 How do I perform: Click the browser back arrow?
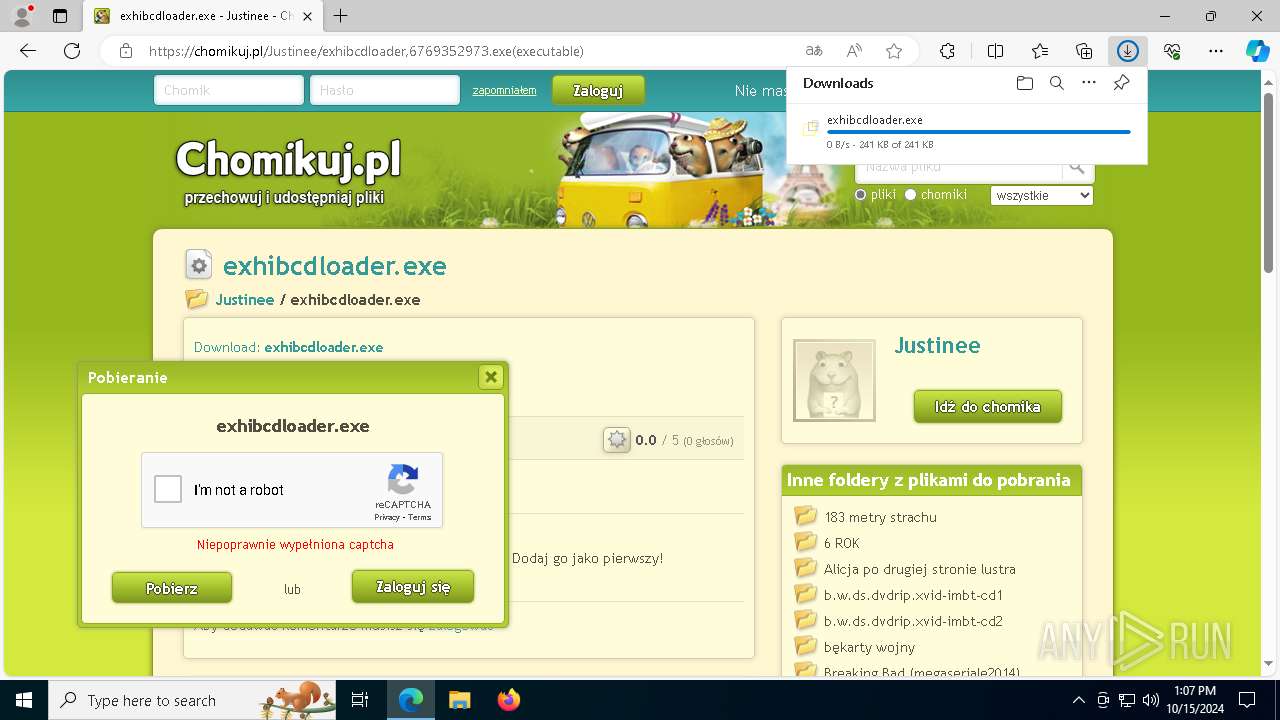tap(28, 51)
